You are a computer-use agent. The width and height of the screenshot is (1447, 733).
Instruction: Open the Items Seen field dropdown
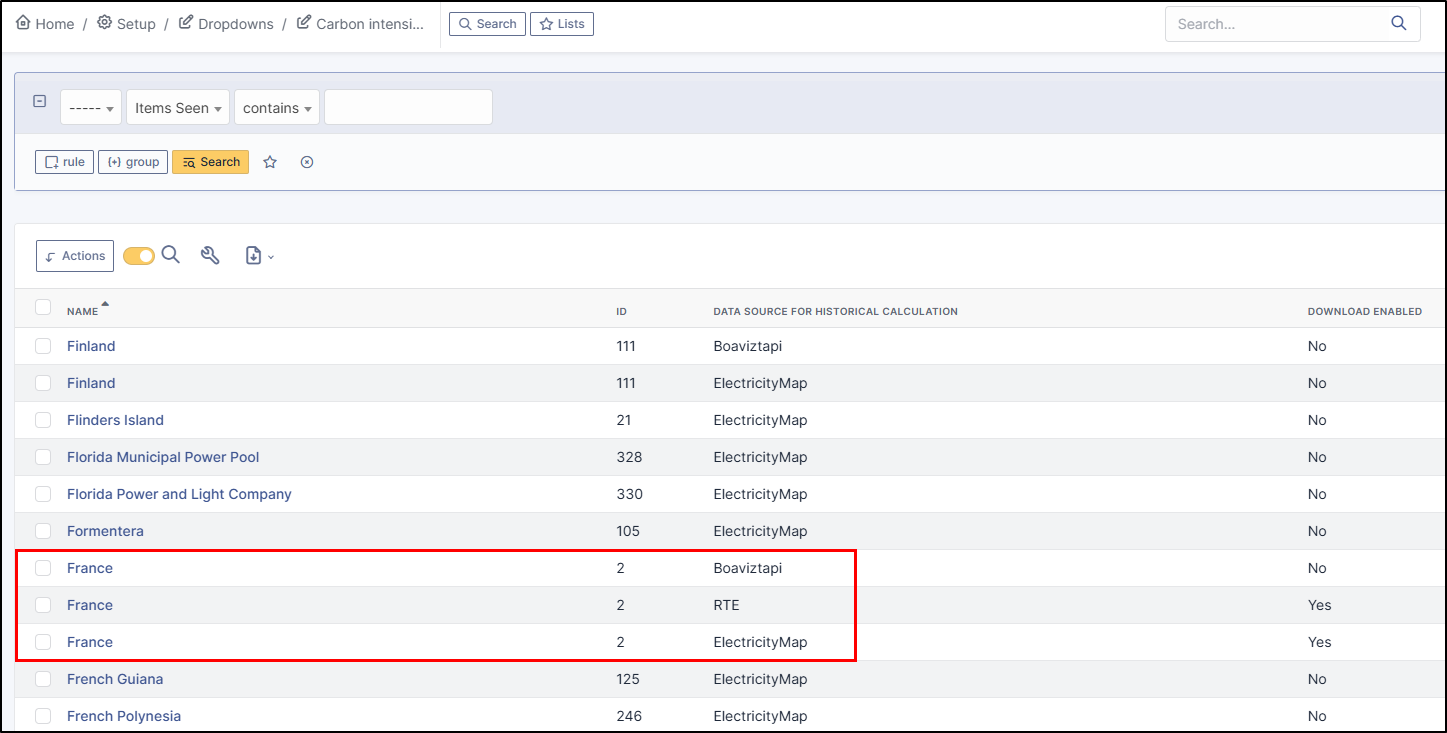(178, 108)
